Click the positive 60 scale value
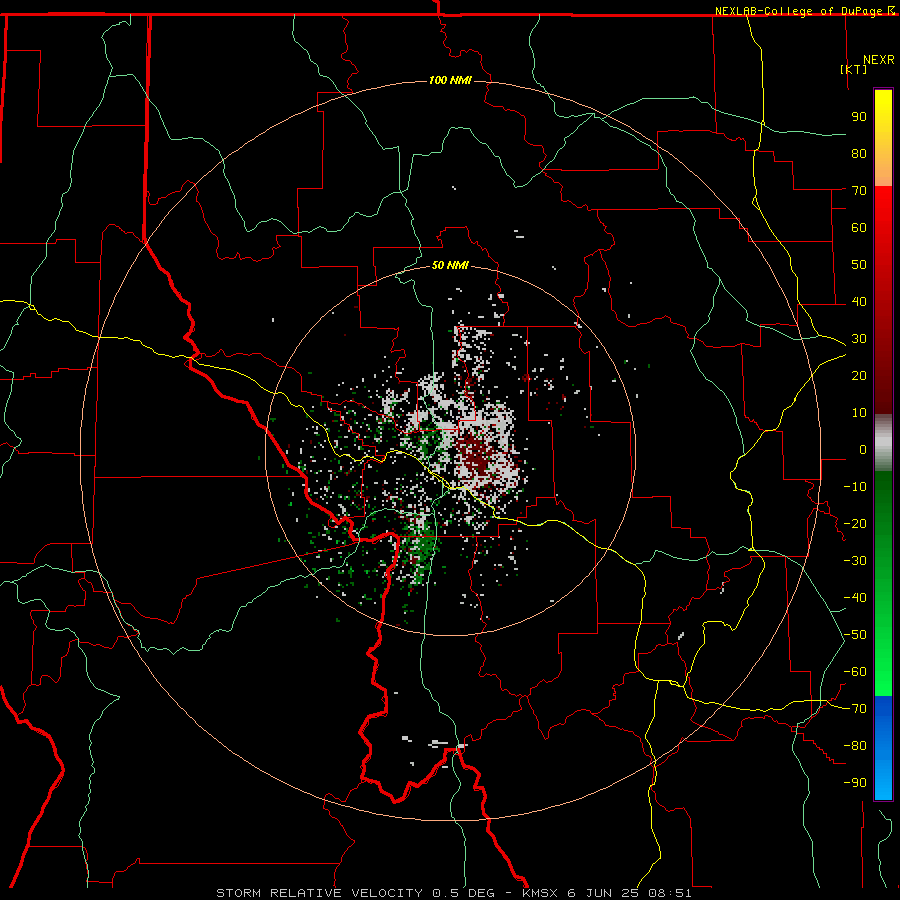The width and height of the screenshot is (900, 900). point(859,227)
